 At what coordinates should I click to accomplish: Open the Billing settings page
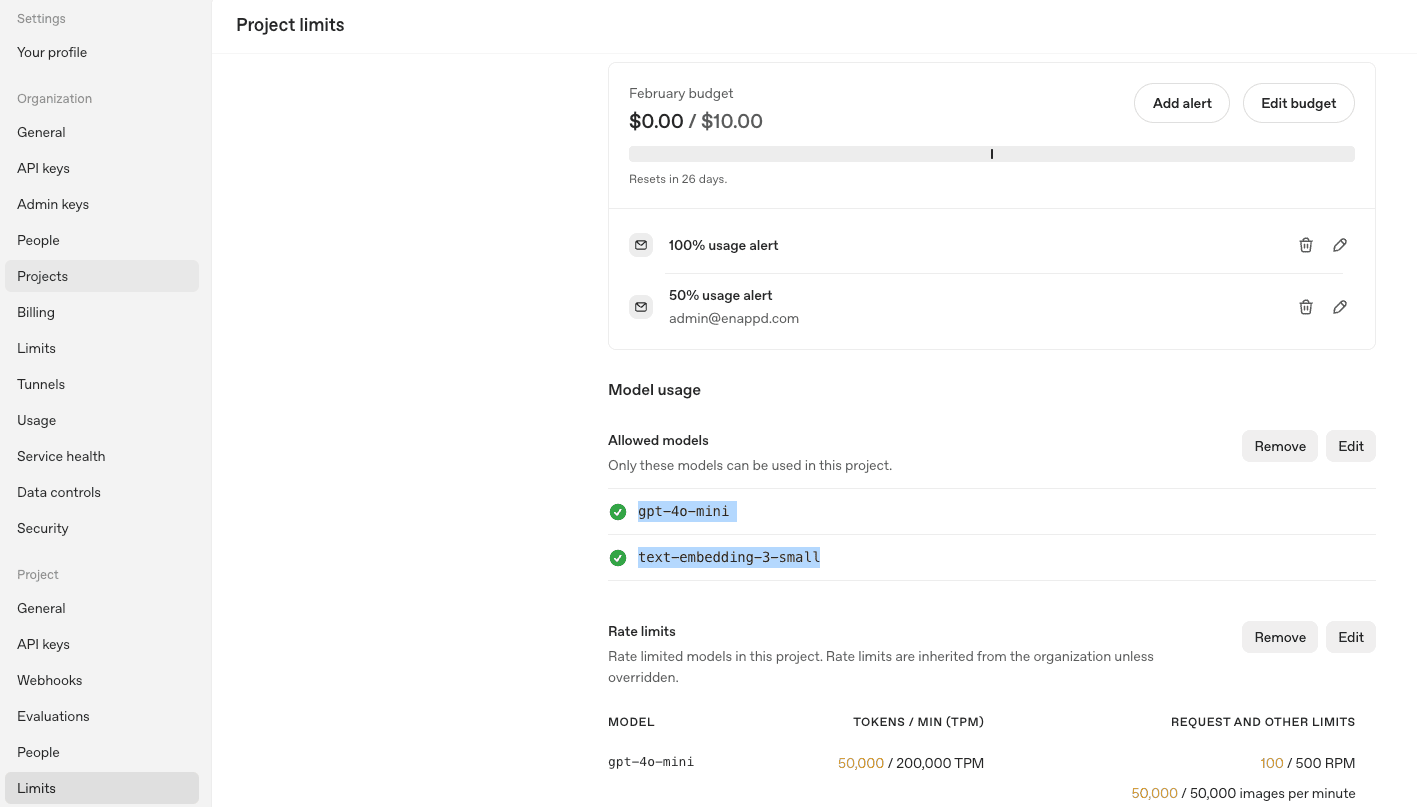pyautogui.click(x=35, y=312)
